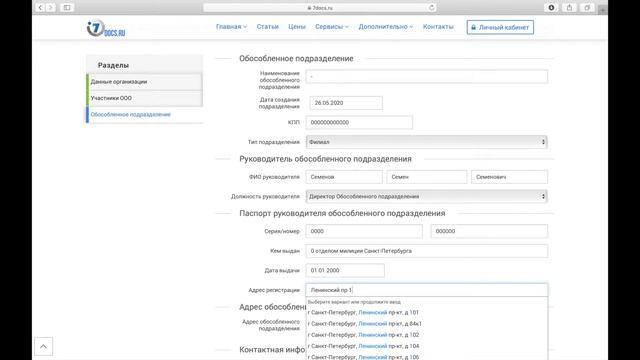Click the scroll-to-top arrow button
The image size is (640, 360).
click(x=43, y=347)
